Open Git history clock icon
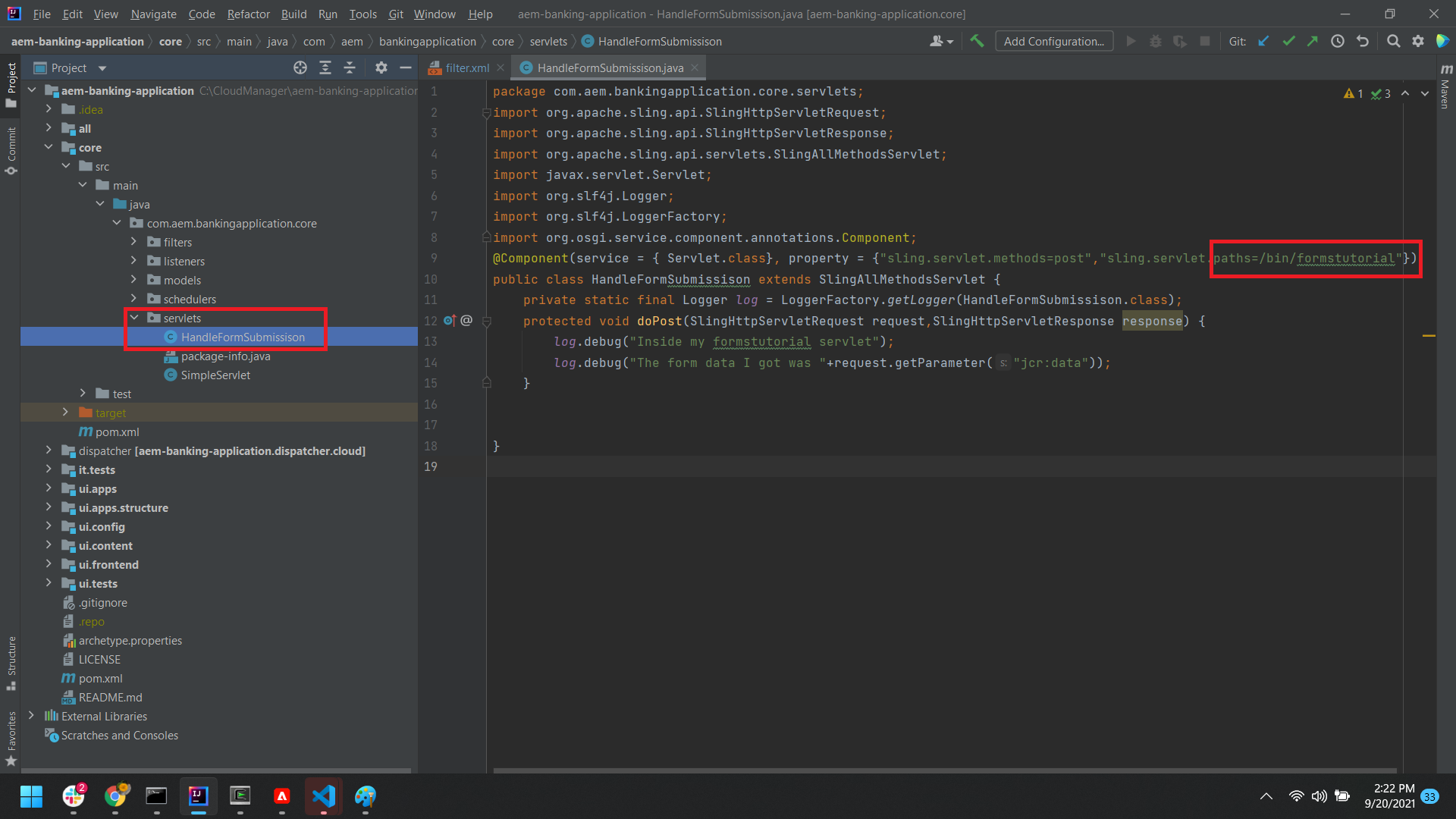This screenshot has height=819, width=1456. point(1338,42)
